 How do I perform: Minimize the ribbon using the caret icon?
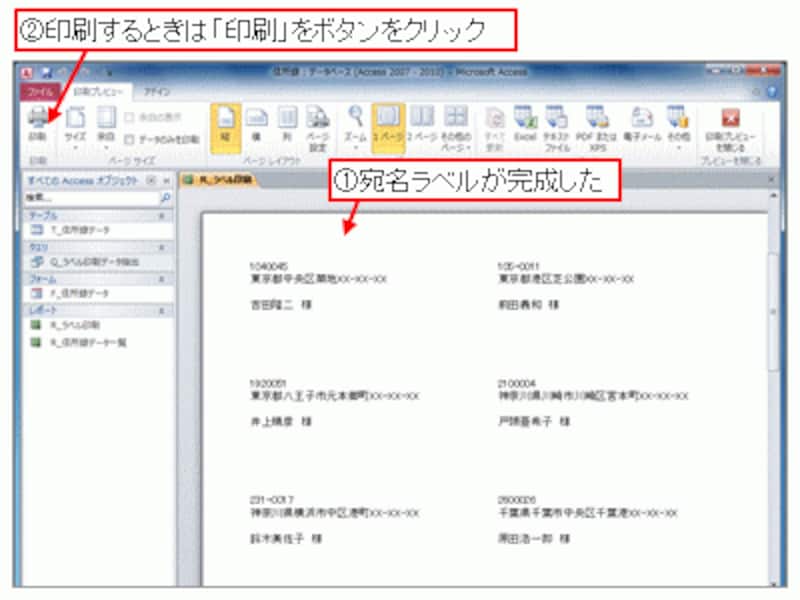click(x=757, y=92)
